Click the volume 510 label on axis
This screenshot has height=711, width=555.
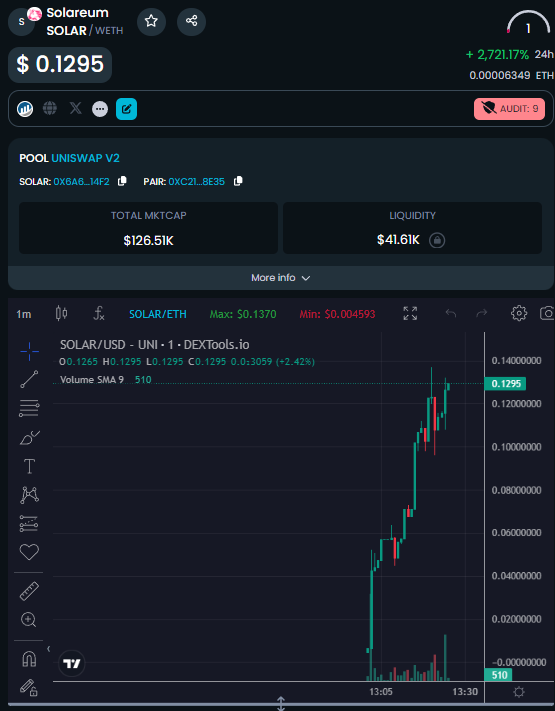[498, 675]
